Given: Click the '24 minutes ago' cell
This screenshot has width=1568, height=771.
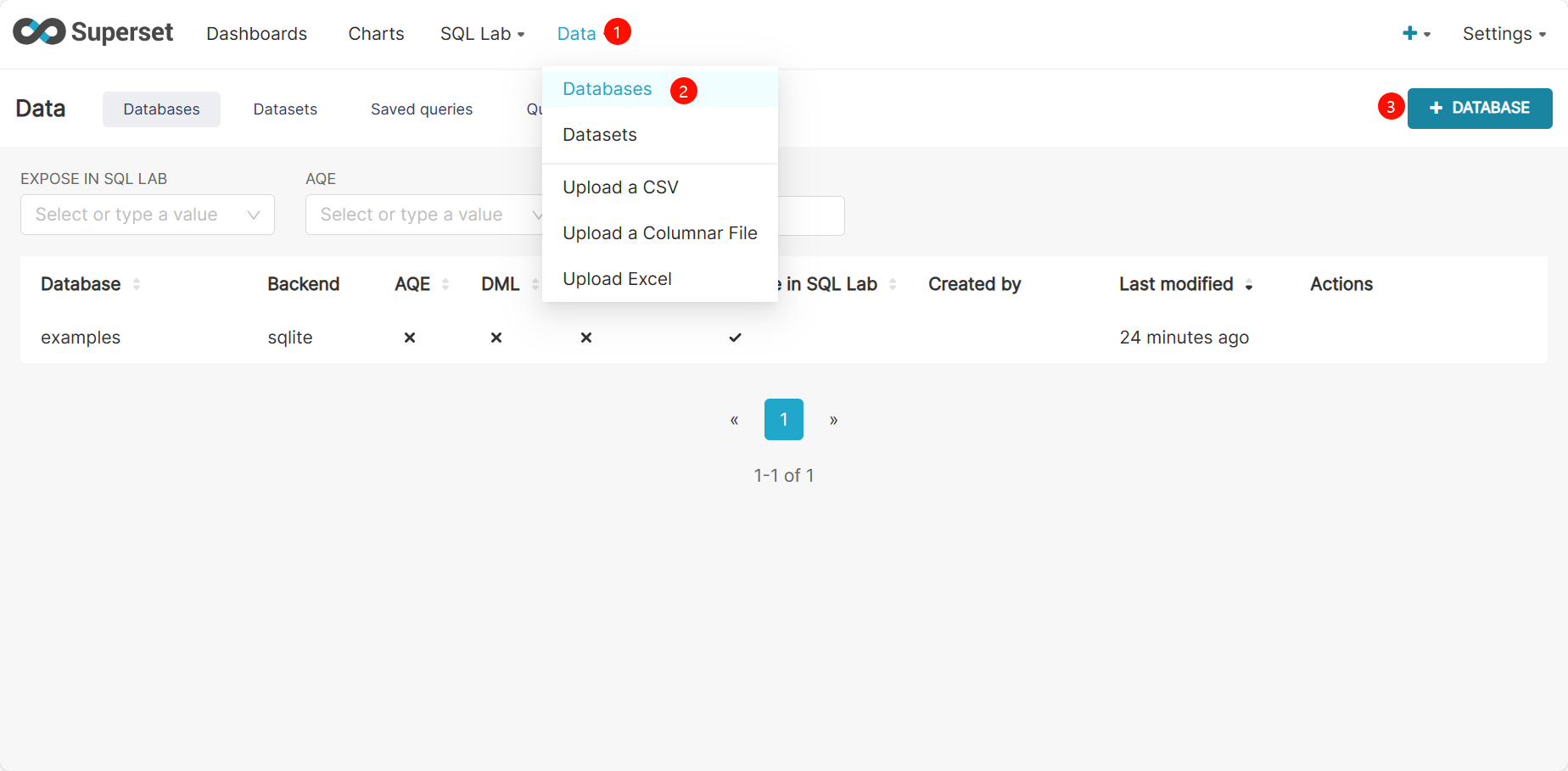Looking at the screenshot, I should (x=1184, y=338).
